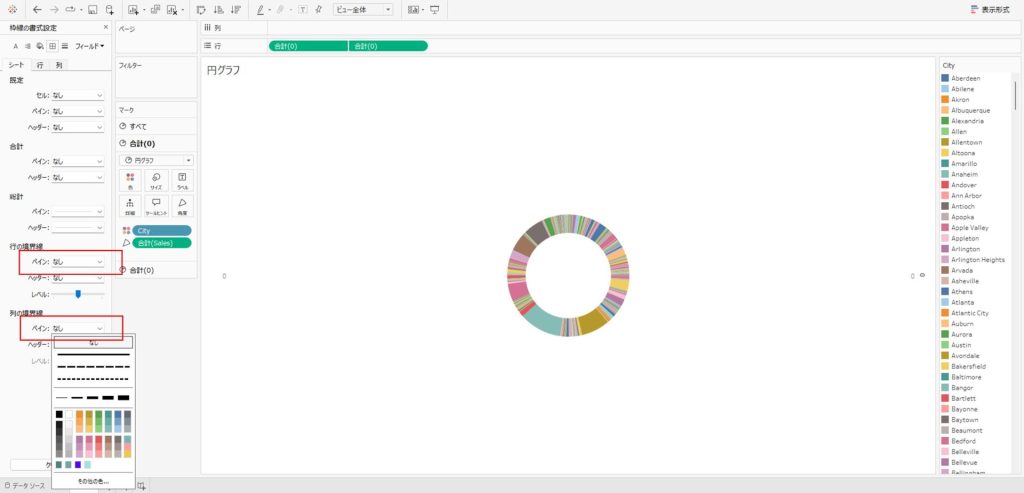
Task: Open the ビュー全体 fit dropdown
Action: (x=362, y=9)
